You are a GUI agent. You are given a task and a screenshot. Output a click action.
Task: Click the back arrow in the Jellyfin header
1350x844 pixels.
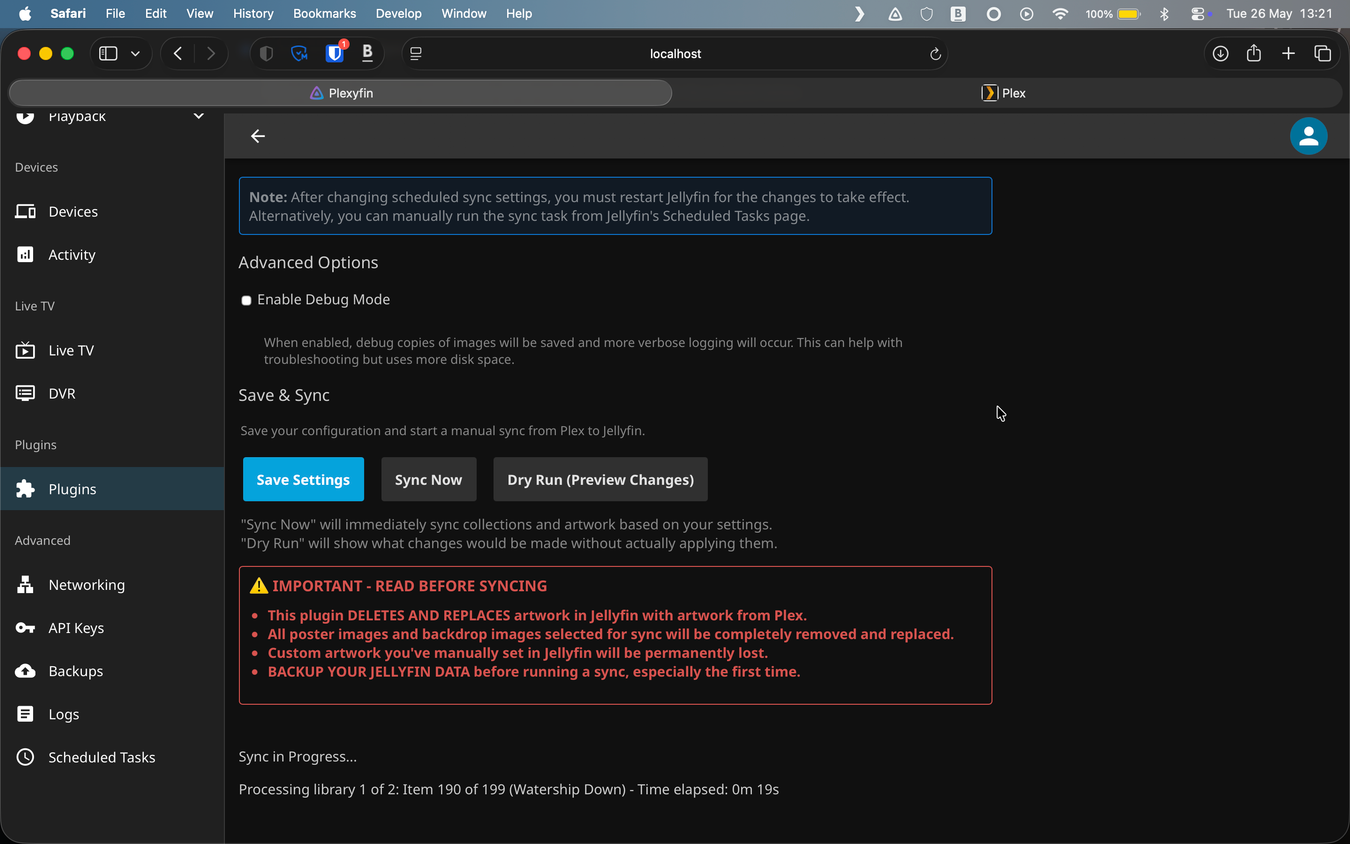258,136
